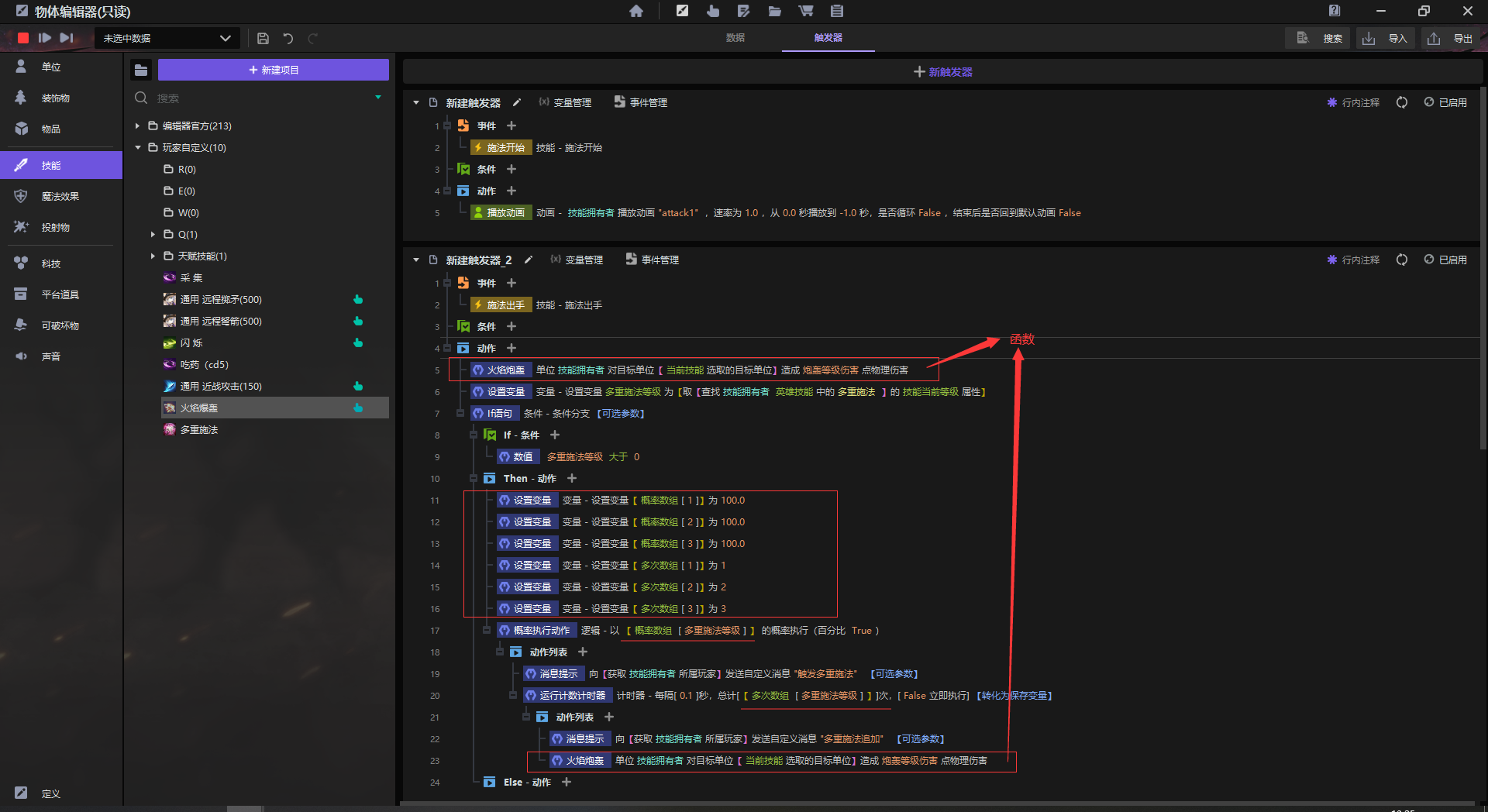Click the hand icon beside 通用 近战攻击(150)
The height and width of the screenshot is (812, 1488).
[358, 386]
